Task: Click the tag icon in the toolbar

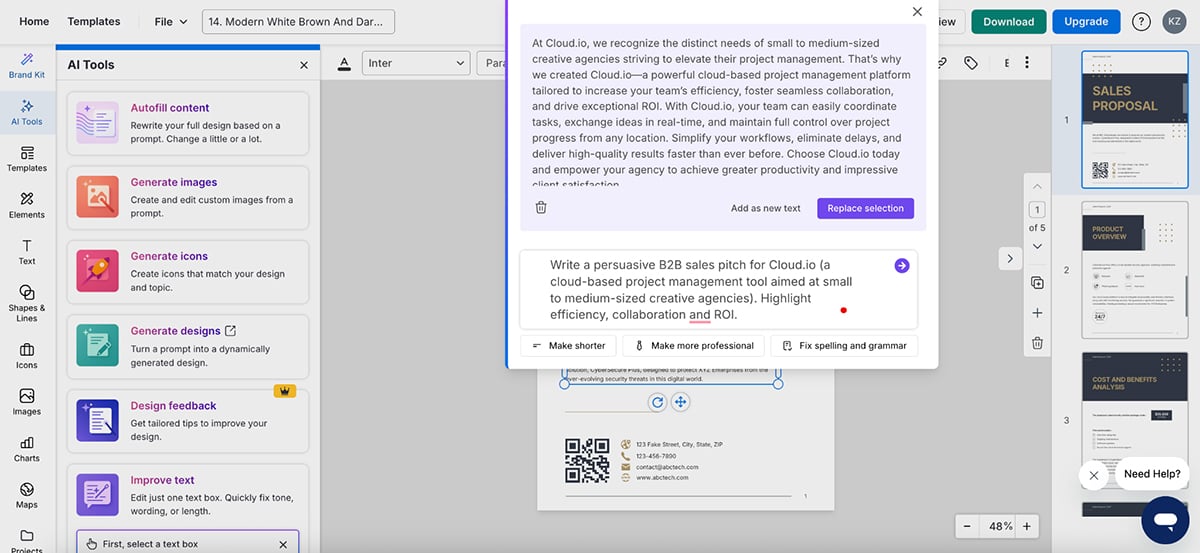Action: (971, 63)
